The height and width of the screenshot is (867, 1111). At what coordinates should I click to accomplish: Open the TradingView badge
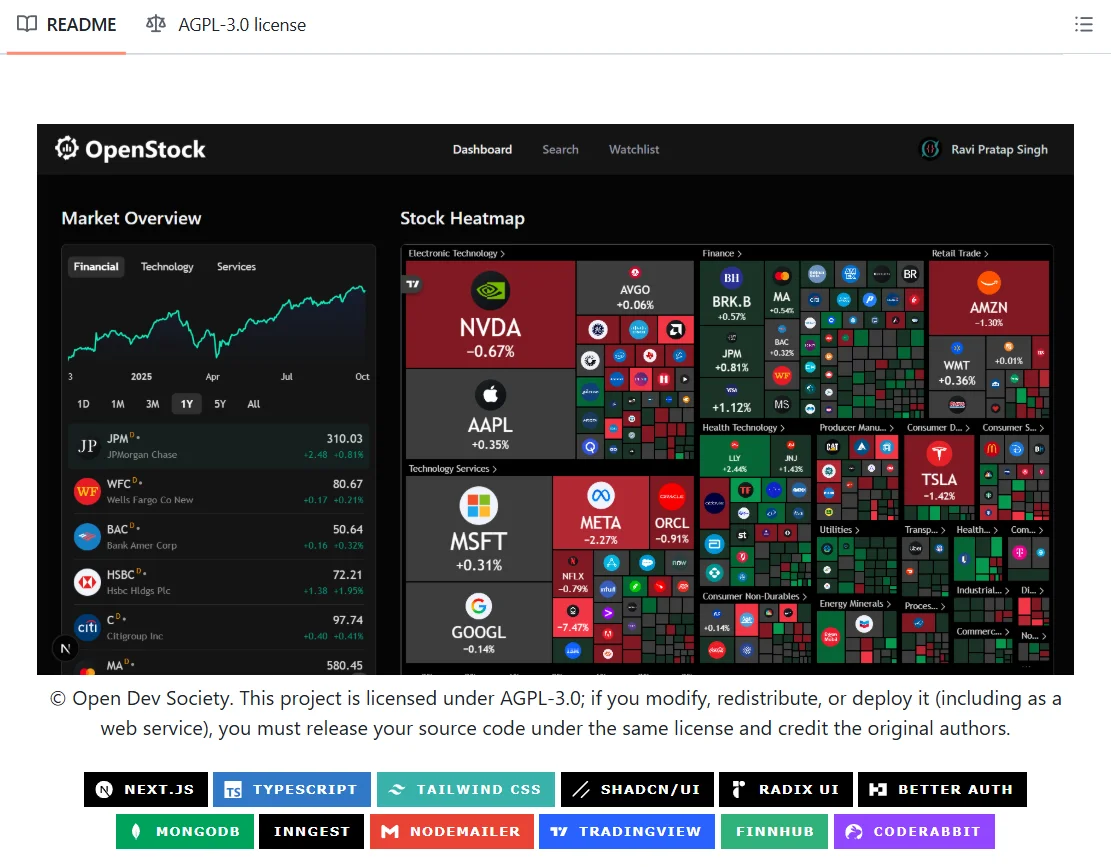click(x=626, y=832)
